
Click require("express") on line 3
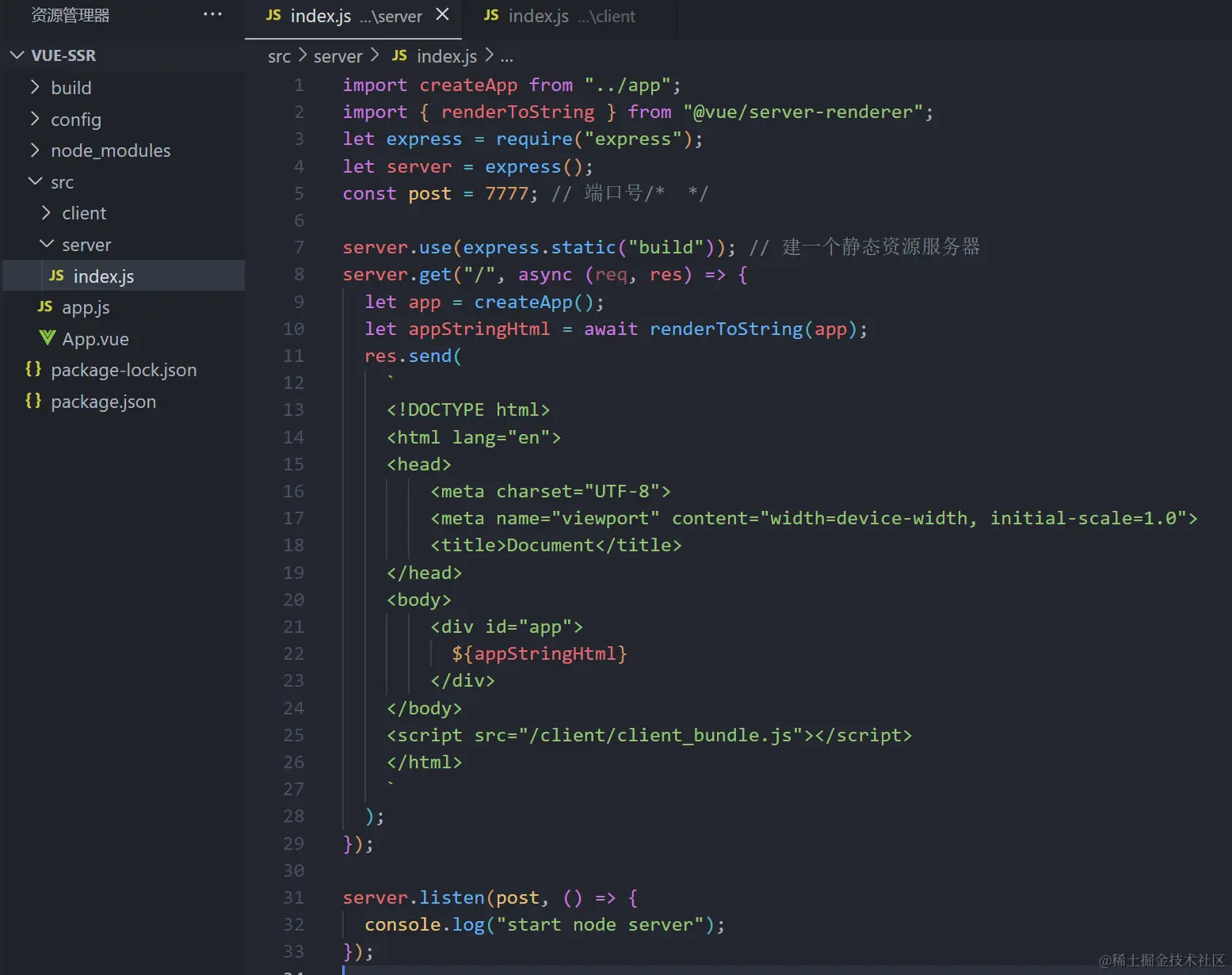pos(594,139)
